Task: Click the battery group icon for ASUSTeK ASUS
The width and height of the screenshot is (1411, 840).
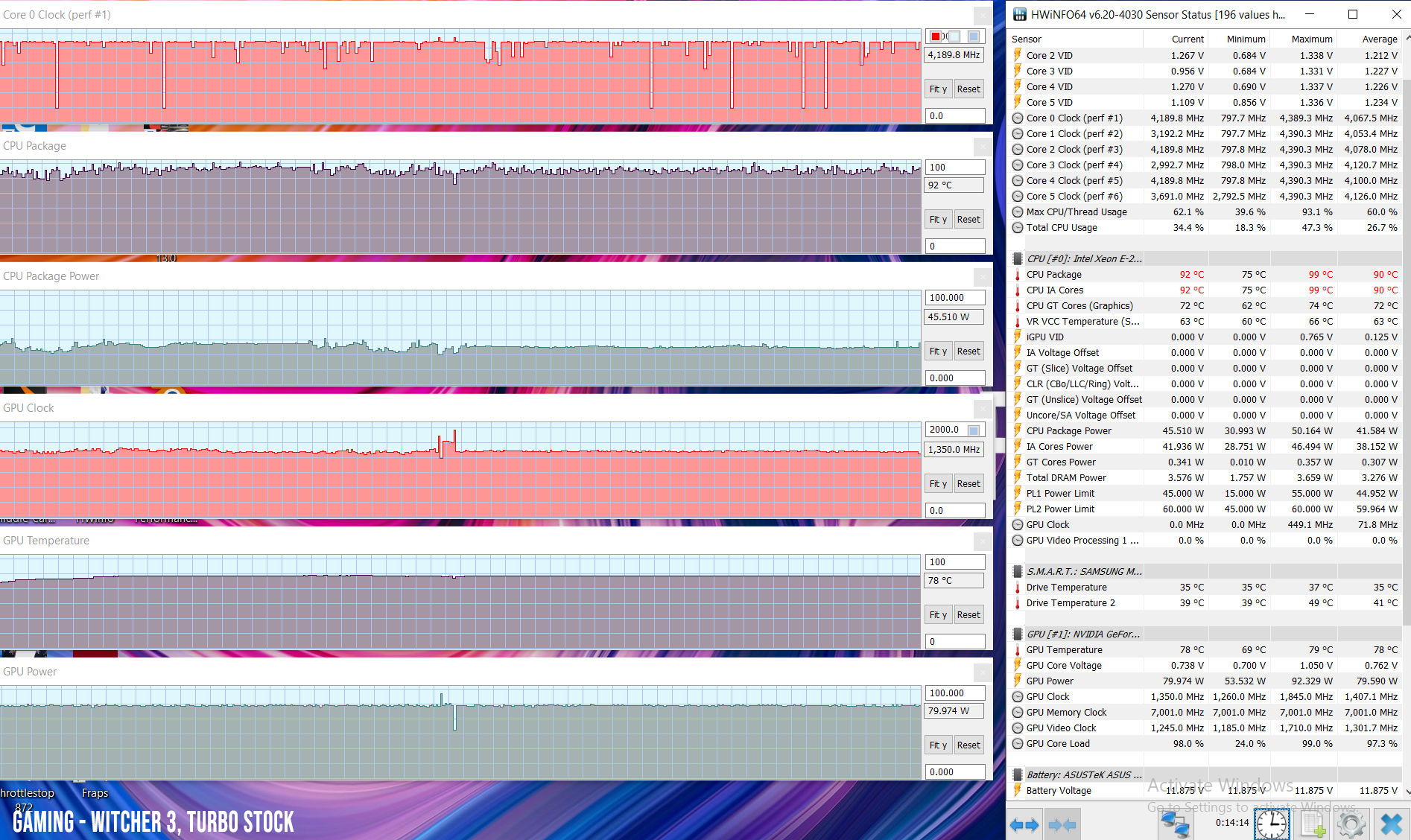Action: pos(1018,775)
